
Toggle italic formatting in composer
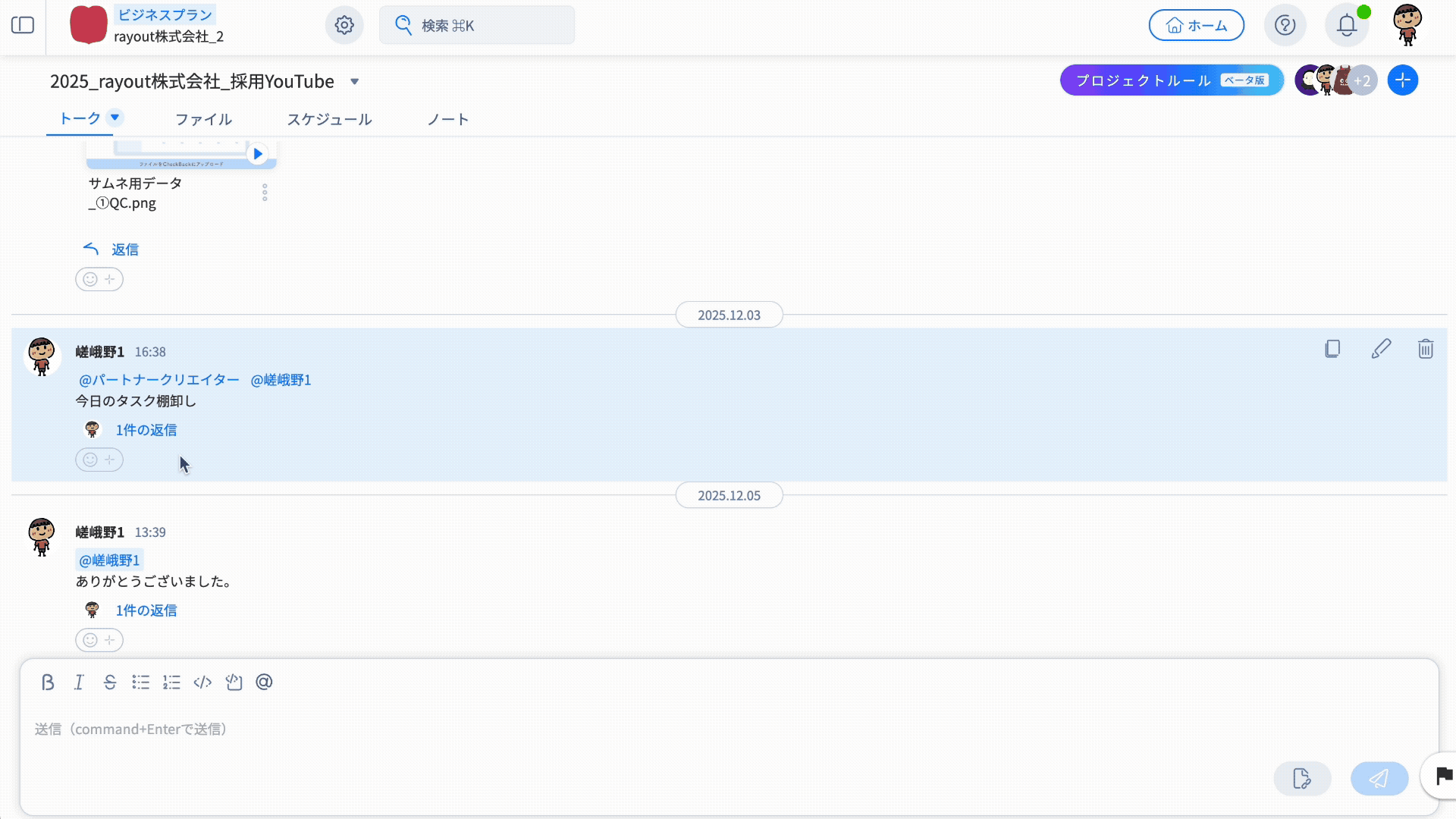pos(79,682)
